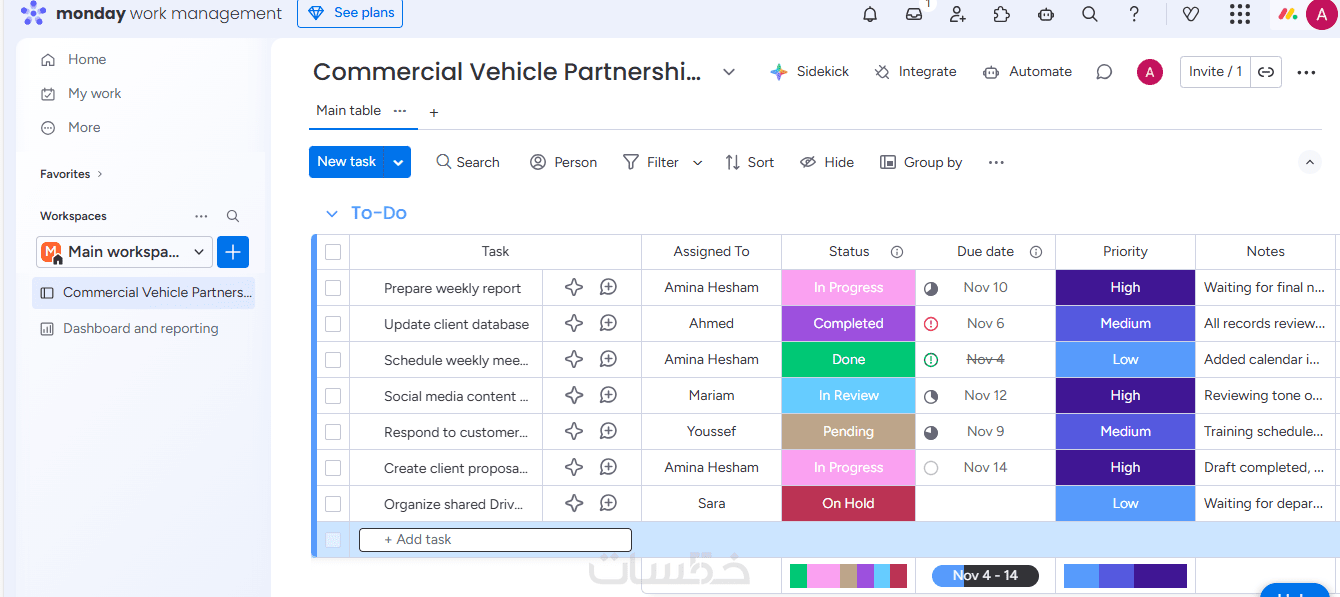The image size is (1340, 597).
Task: Collapse the To-Do group
Action: tap(332, 214)
